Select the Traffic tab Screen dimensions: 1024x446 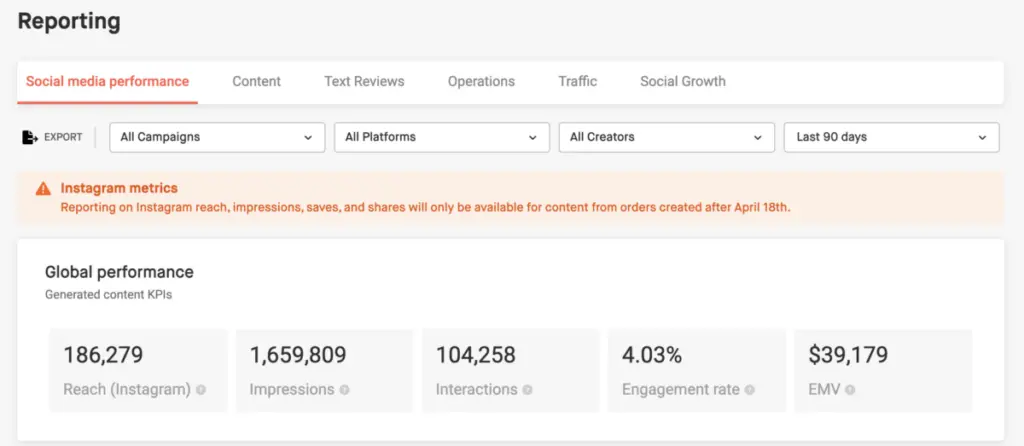coord(577,82)
